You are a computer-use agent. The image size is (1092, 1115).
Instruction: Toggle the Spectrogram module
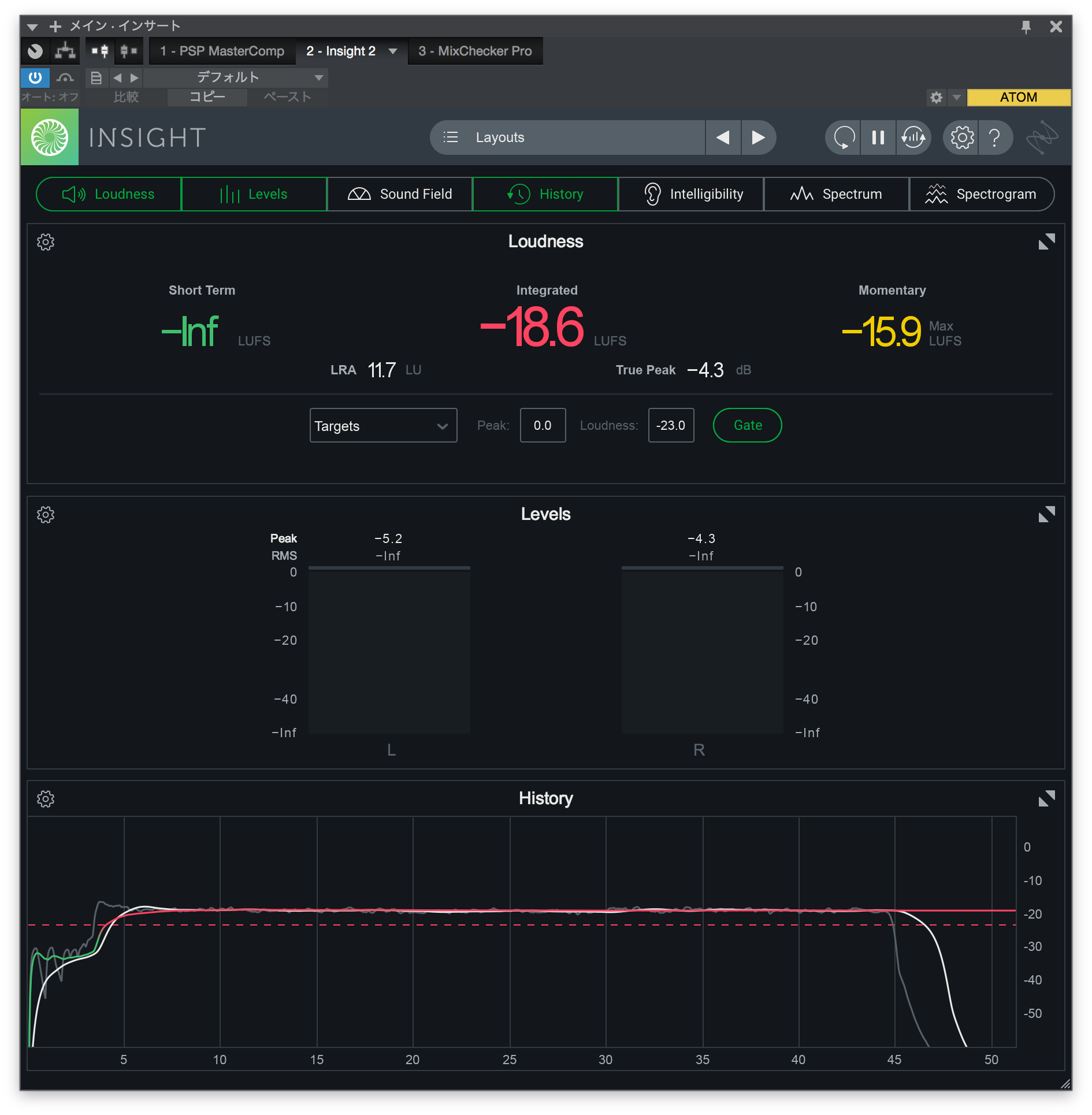982,194
